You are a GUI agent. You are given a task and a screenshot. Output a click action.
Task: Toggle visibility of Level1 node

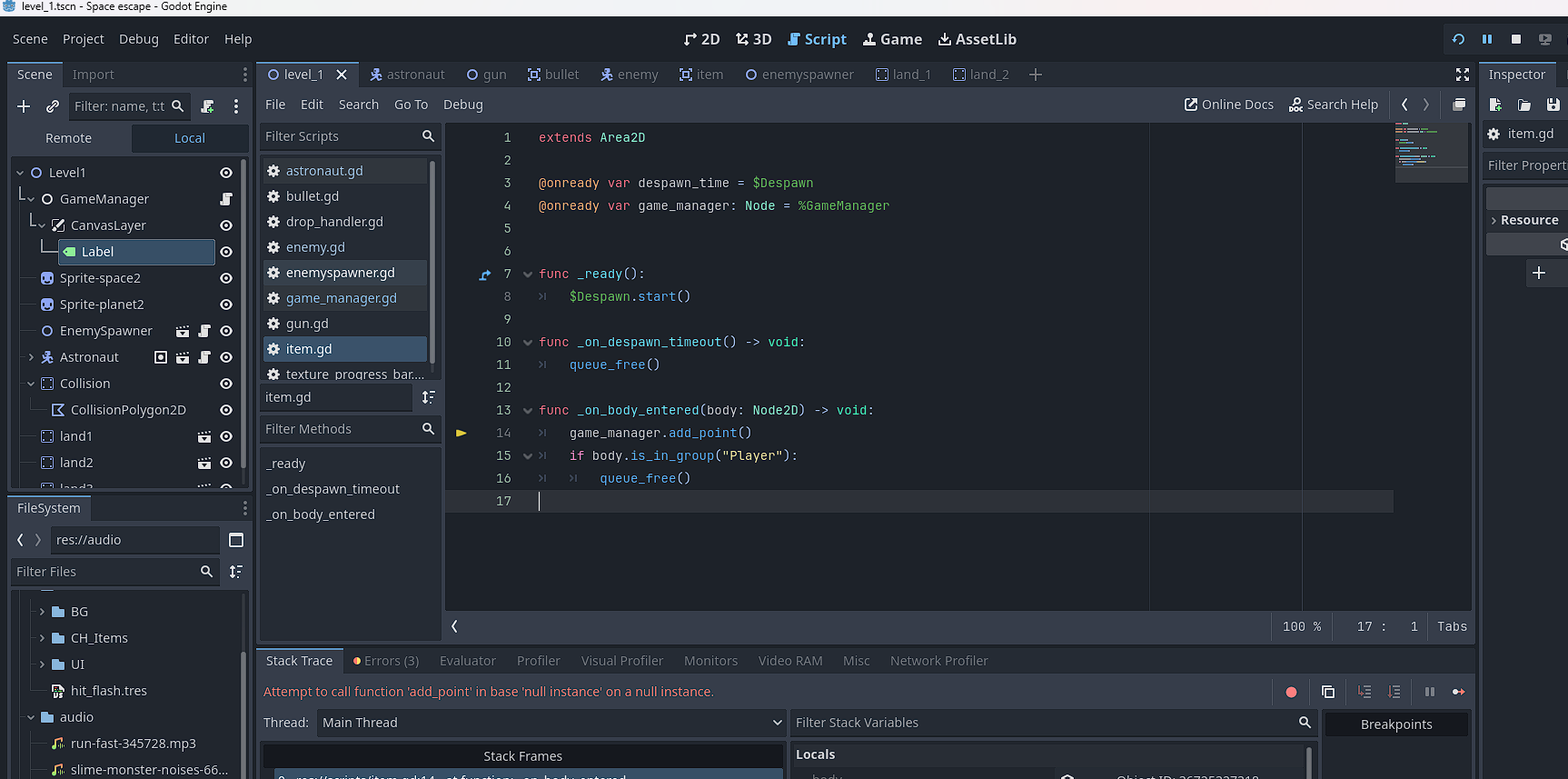point(226,173)
